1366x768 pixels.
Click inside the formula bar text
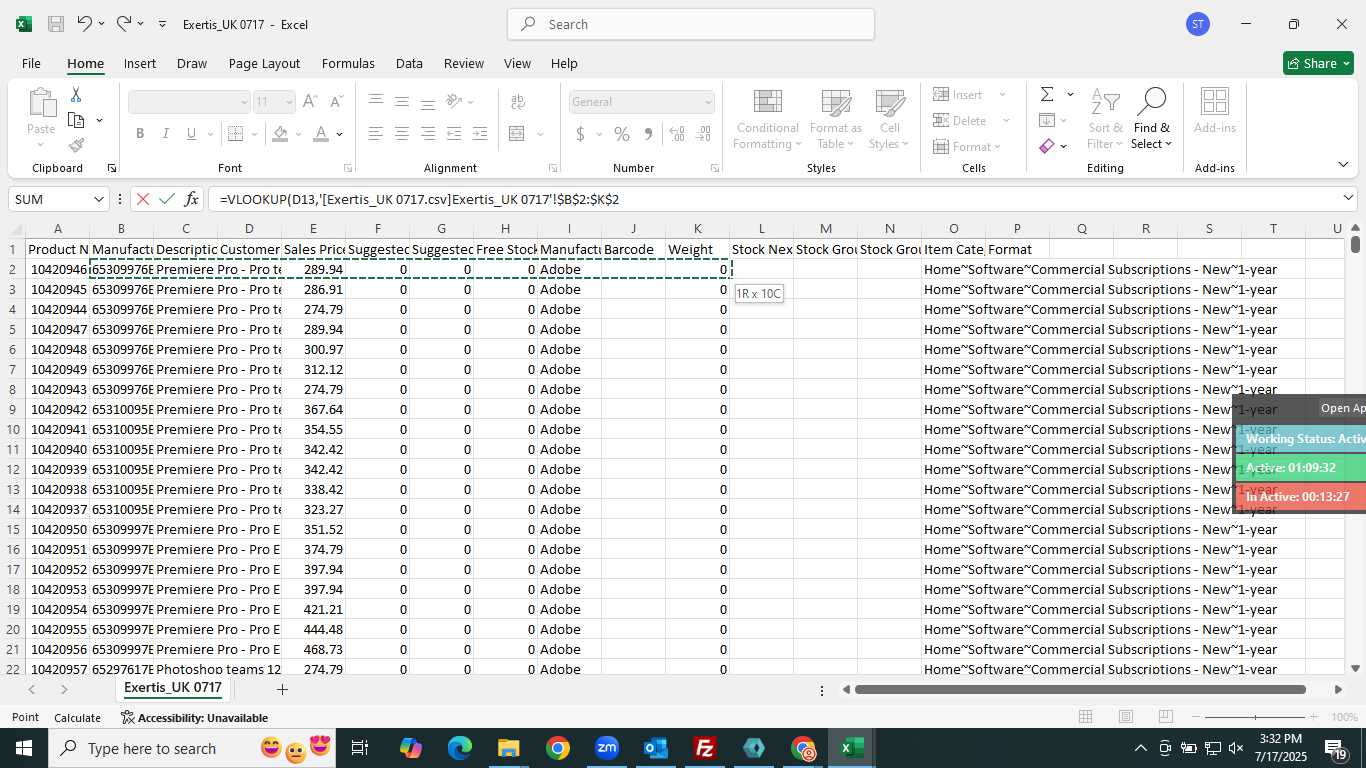[x=419, y=199]
